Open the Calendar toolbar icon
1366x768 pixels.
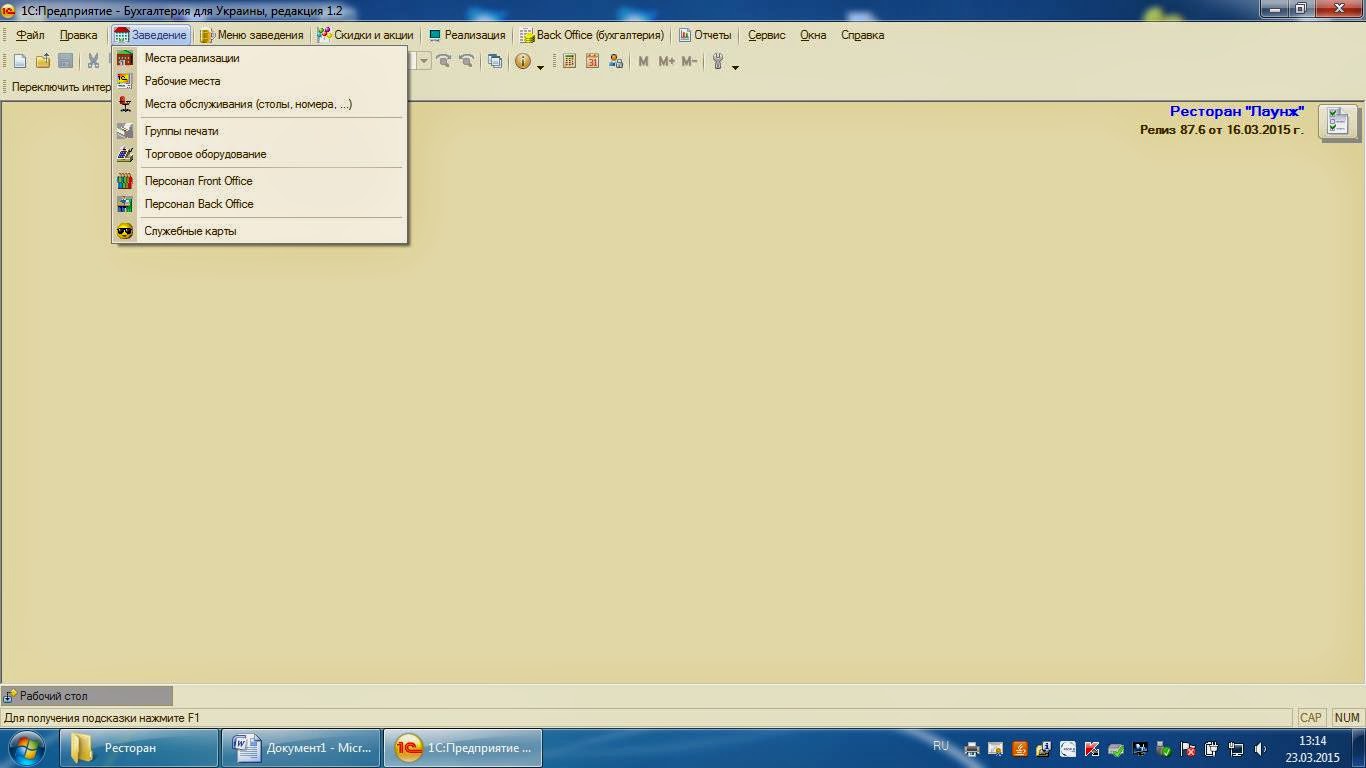pyautogui.click(x=592, y=61)
